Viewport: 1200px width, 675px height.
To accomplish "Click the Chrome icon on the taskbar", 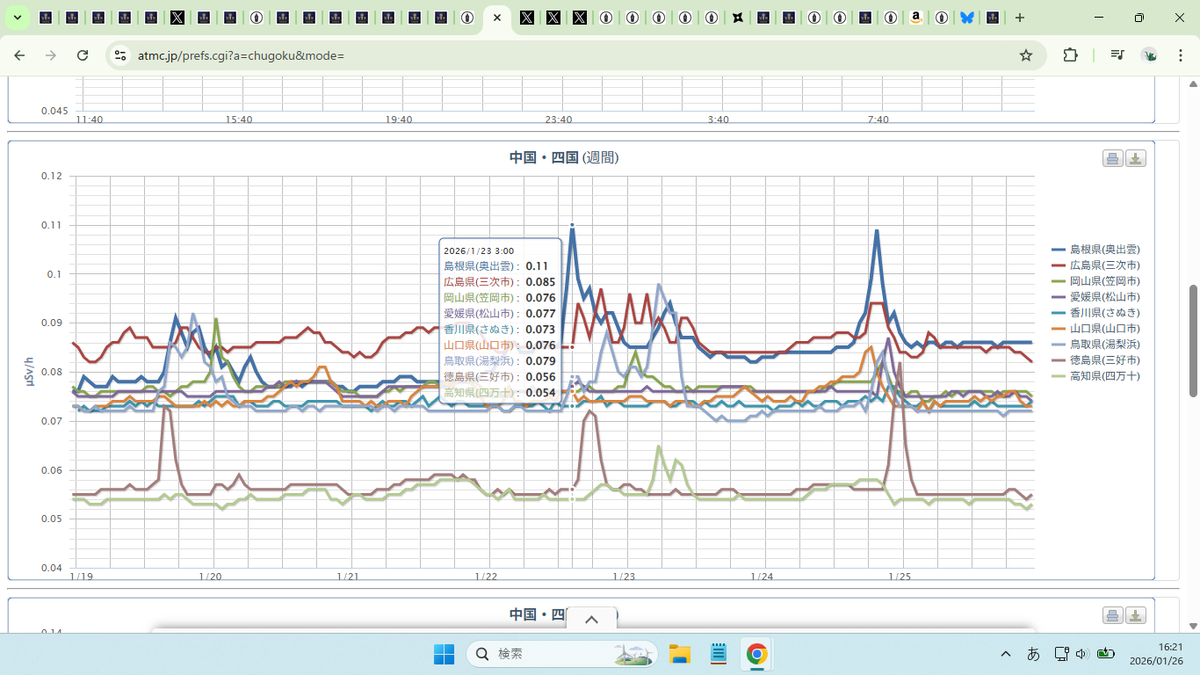I will (757, 654).
